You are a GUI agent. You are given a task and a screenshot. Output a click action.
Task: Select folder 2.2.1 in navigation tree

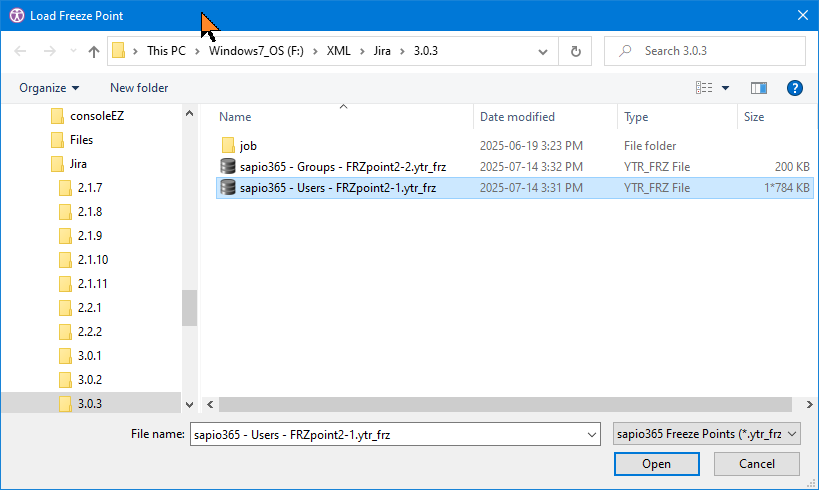tap(90, 307)
